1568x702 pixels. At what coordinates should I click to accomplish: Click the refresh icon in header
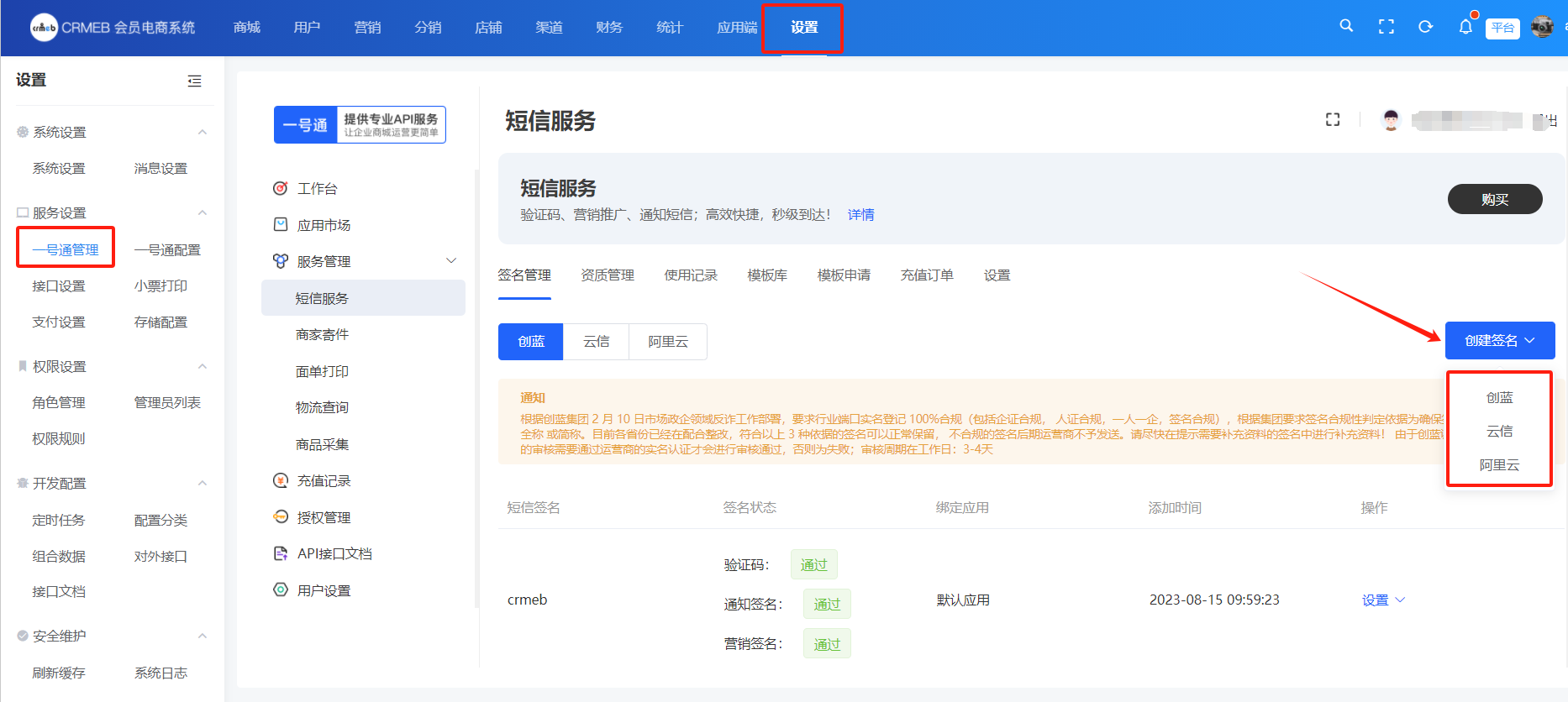click(x=1425, y=27)
